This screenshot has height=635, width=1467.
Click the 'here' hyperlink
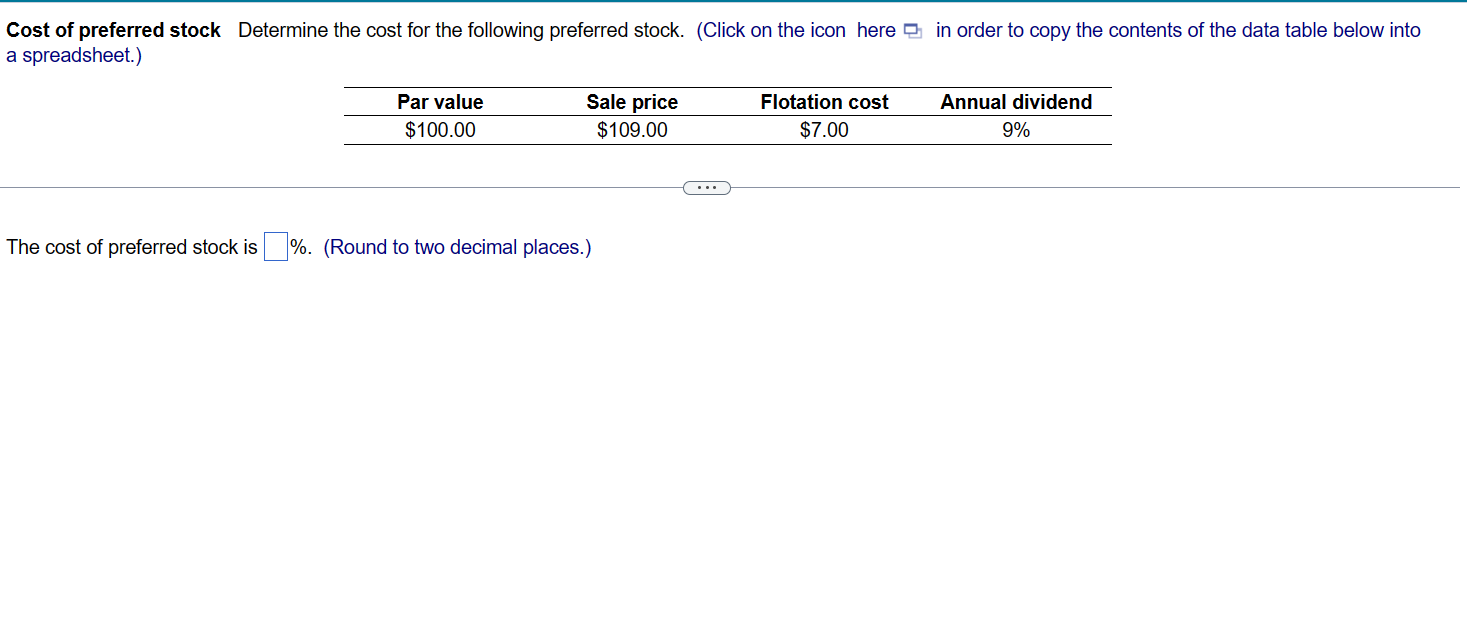click(x=876, y=31)
